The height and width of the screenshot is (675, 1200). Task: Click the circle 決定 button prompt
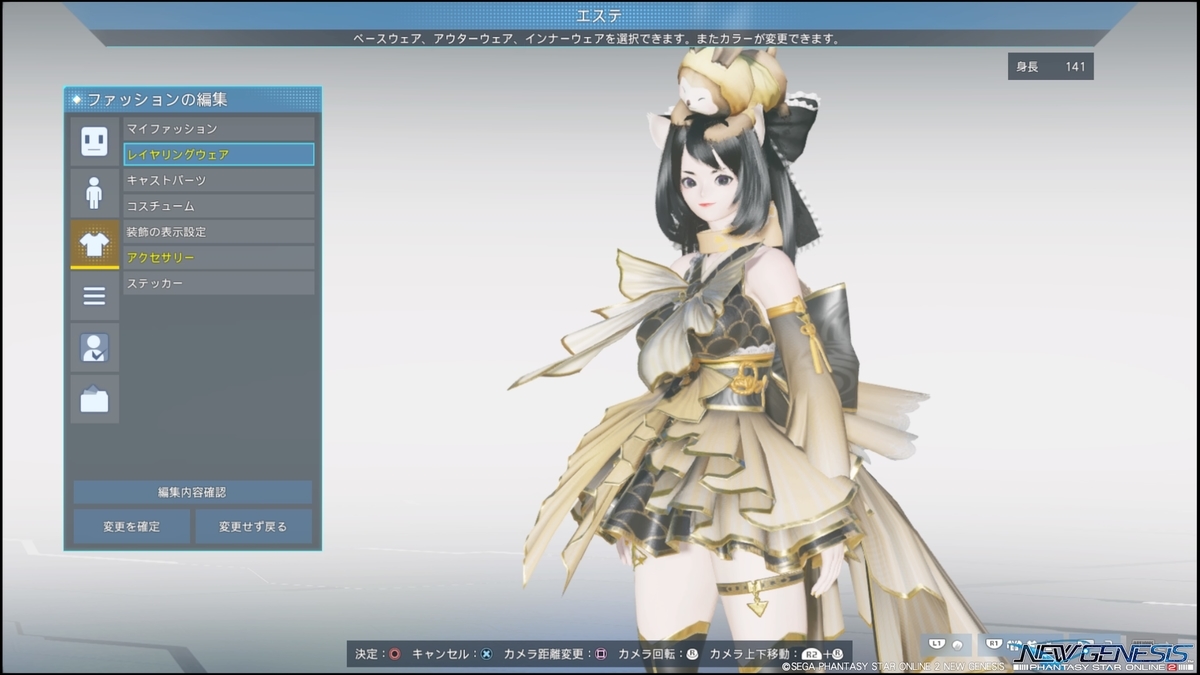click(x=394, y=654)
